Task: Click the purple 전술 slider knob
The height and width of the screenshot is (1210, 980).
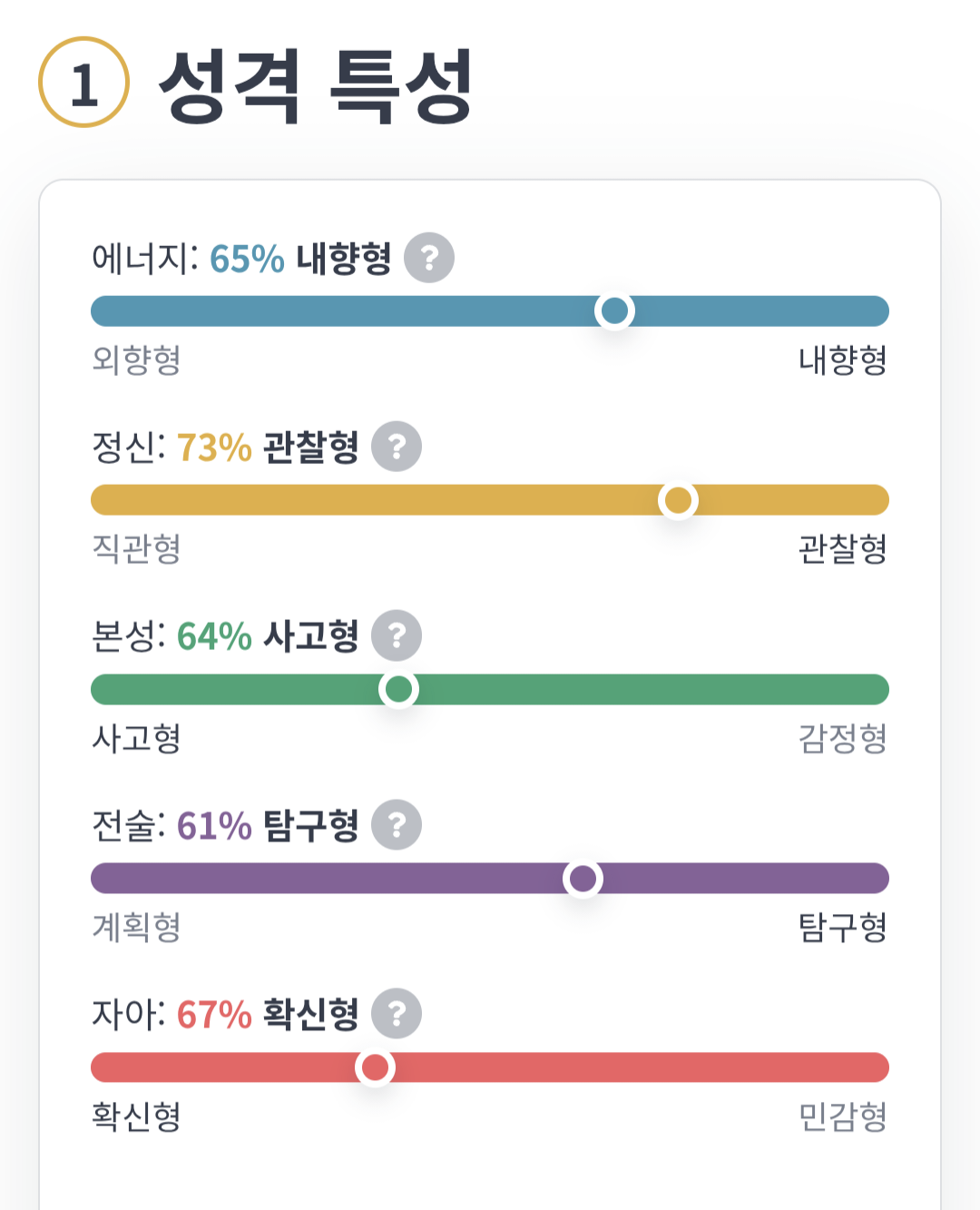Action: (583, 879)
